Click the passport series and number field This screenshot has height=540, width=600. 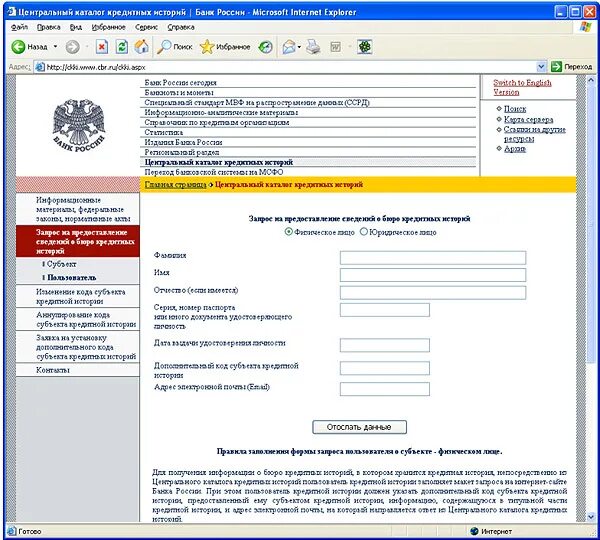(x=385, y=310)
